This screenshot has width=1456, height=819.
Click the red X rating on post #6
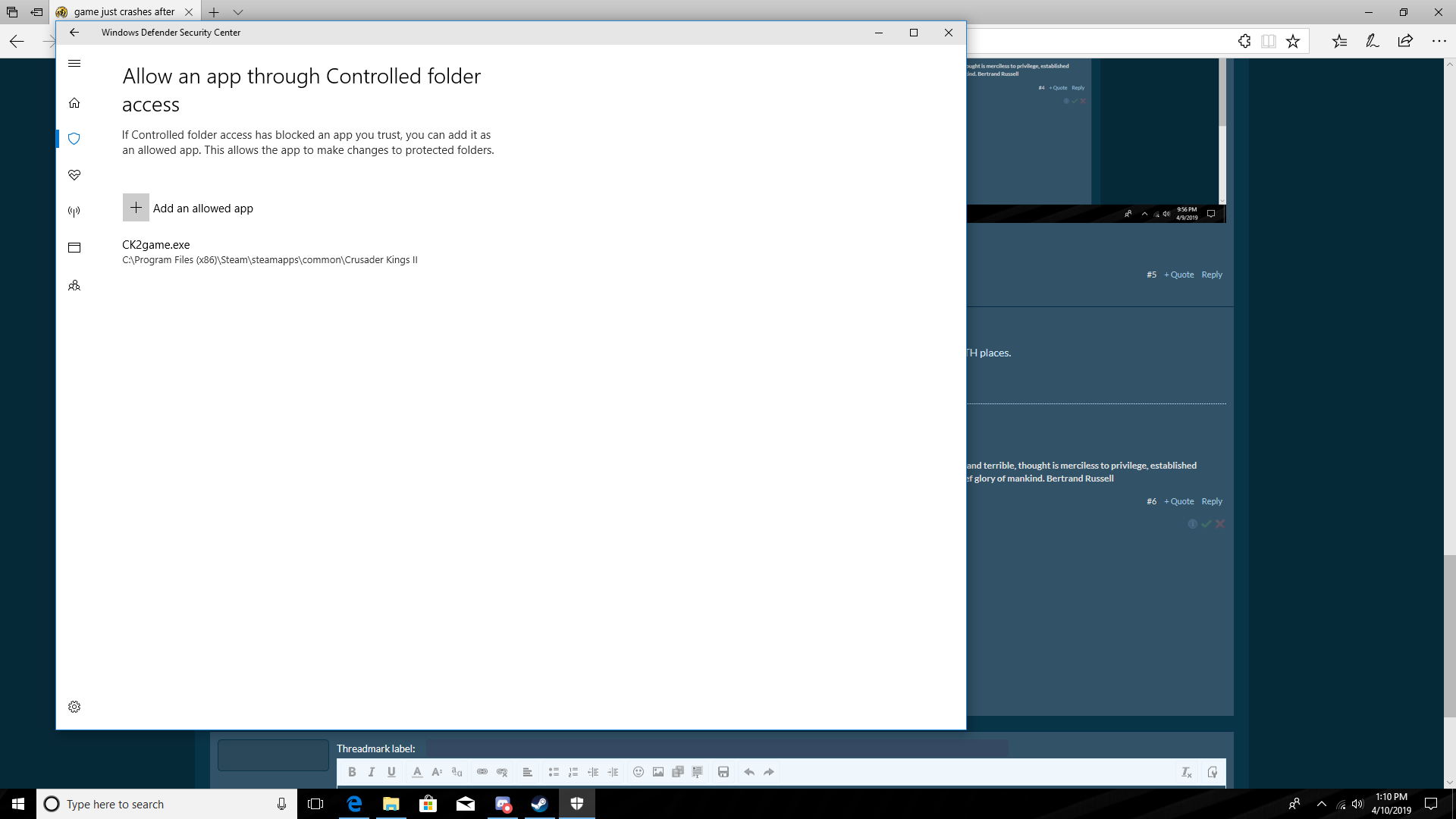1220,524
